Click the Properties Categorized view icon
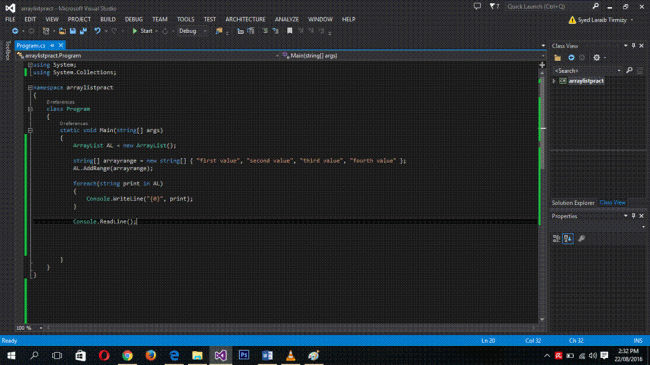The image size is (650, 365). coord(556,238)
